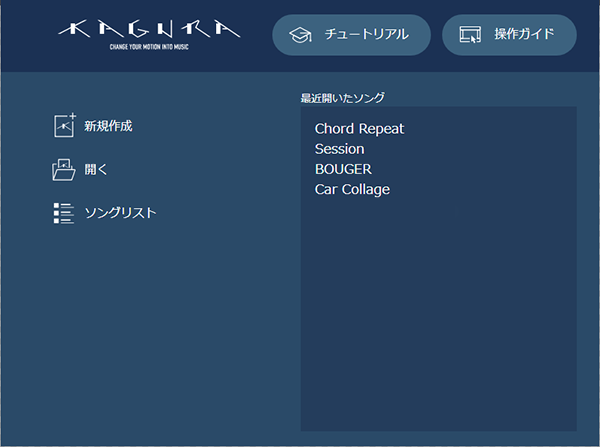
Task: Select 新規作成 to create a song
Action: pos(108,126)
